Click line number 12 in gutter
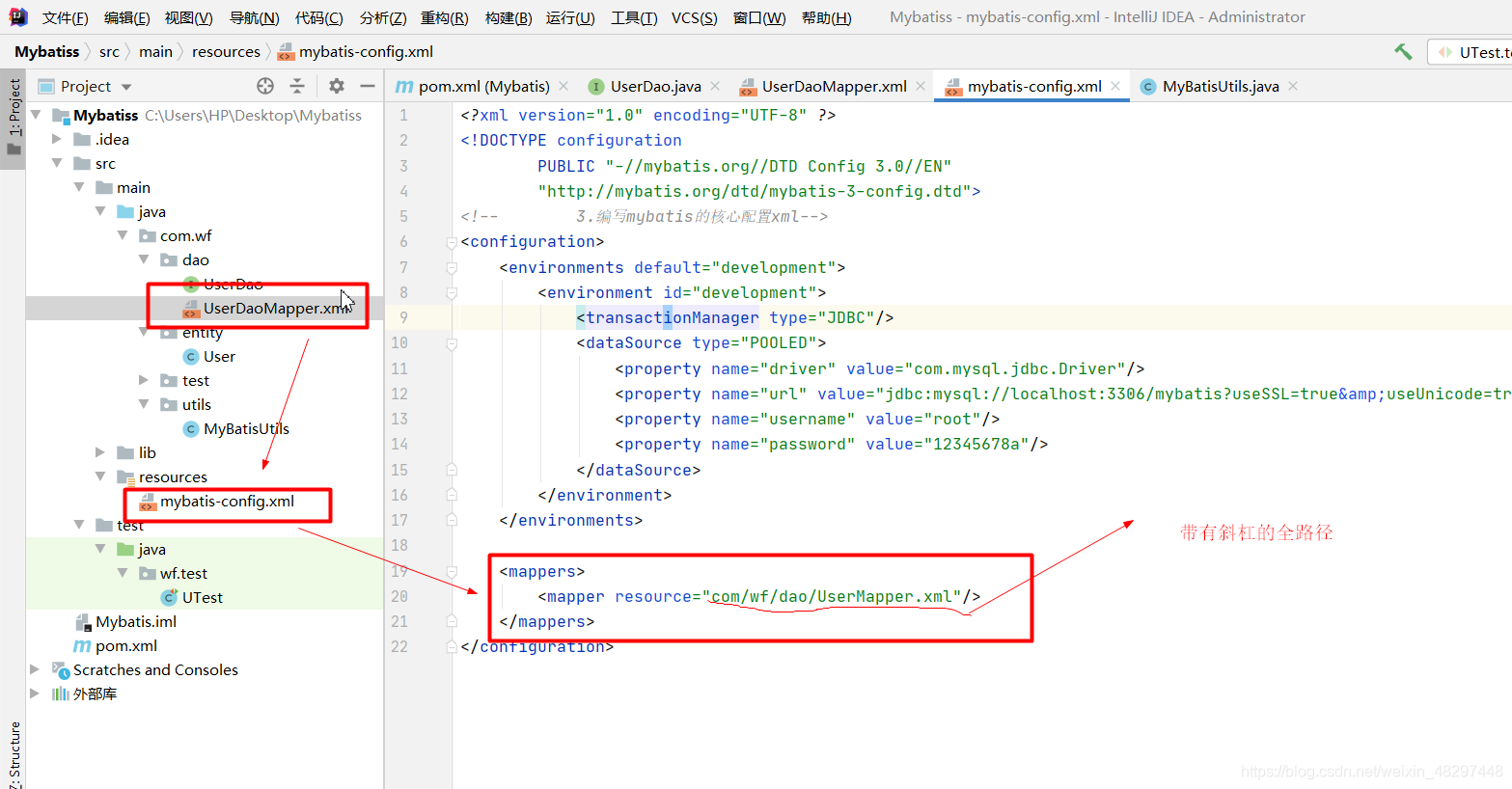 pyautogui.click(x=399, y=394)
